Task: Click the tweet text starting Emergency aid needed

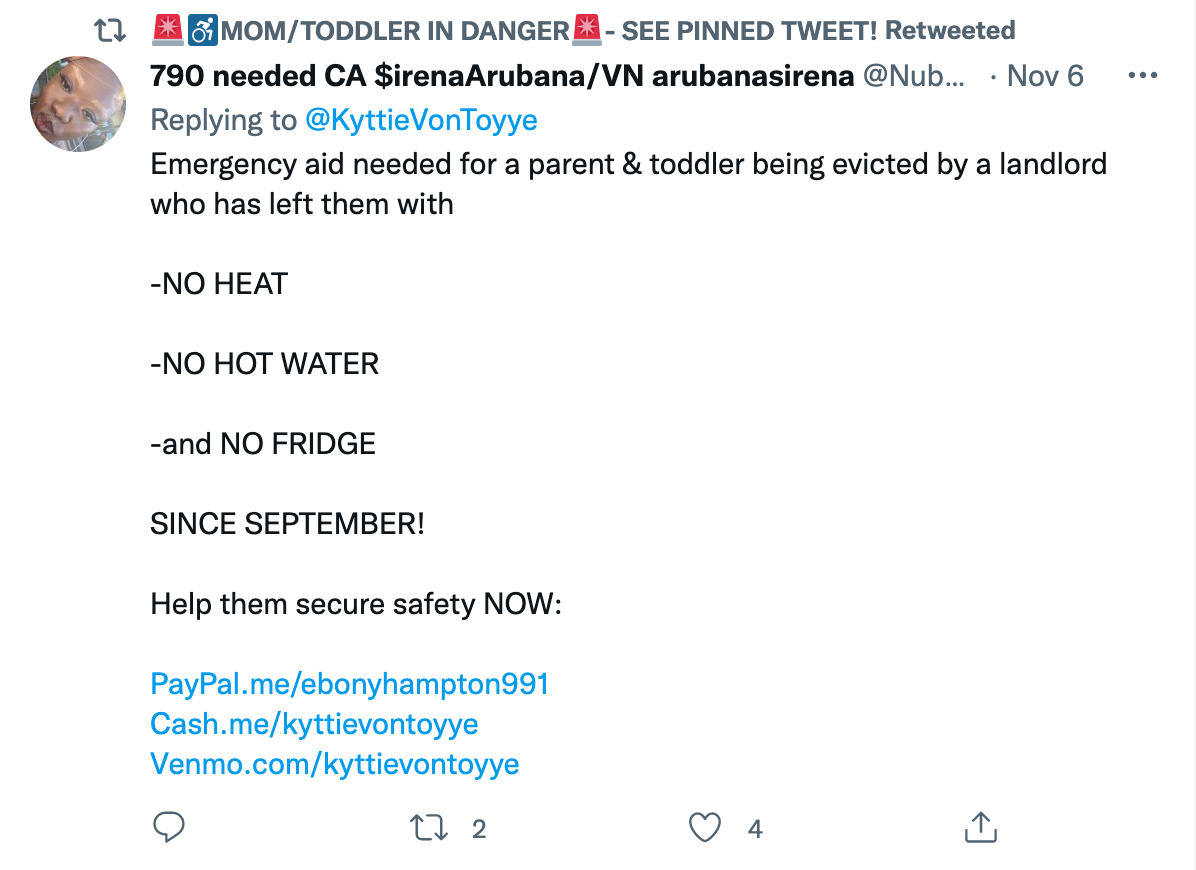Action: click(628, 184)
